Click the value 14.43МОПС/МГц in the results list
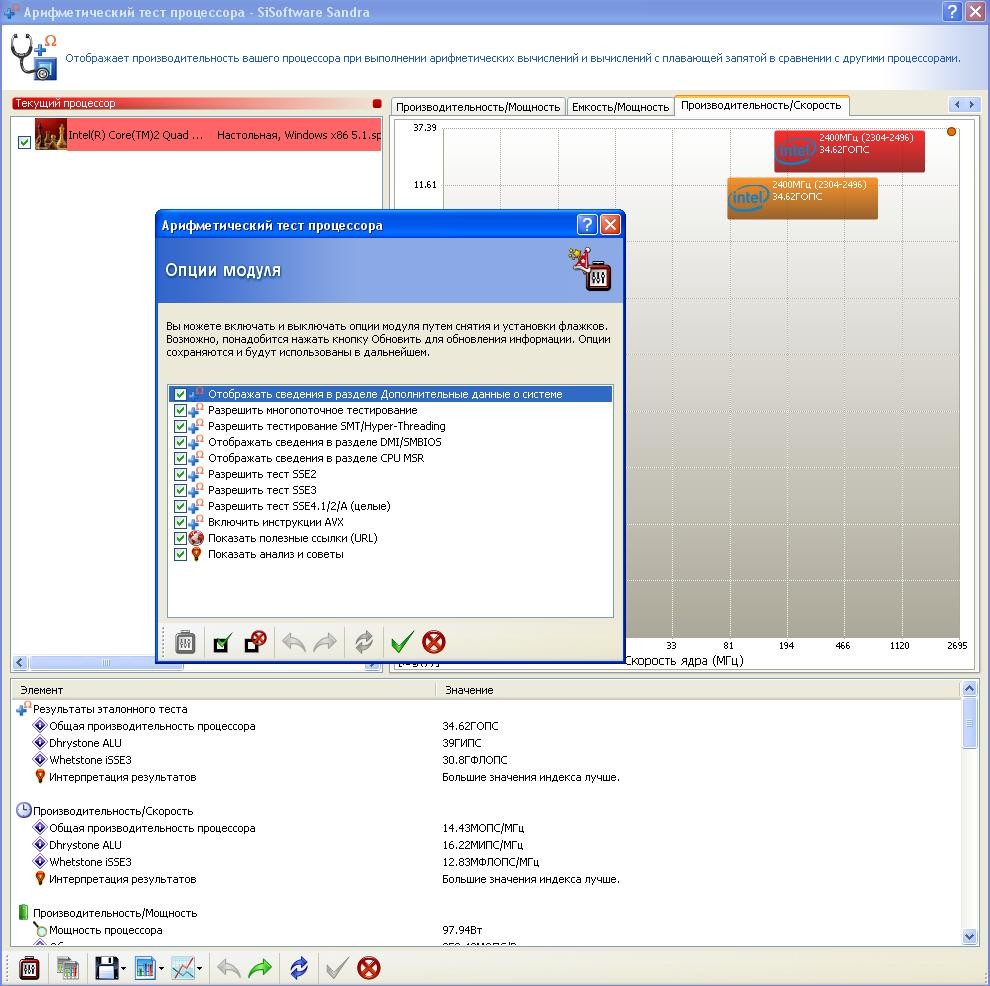 tap(483, 828)
